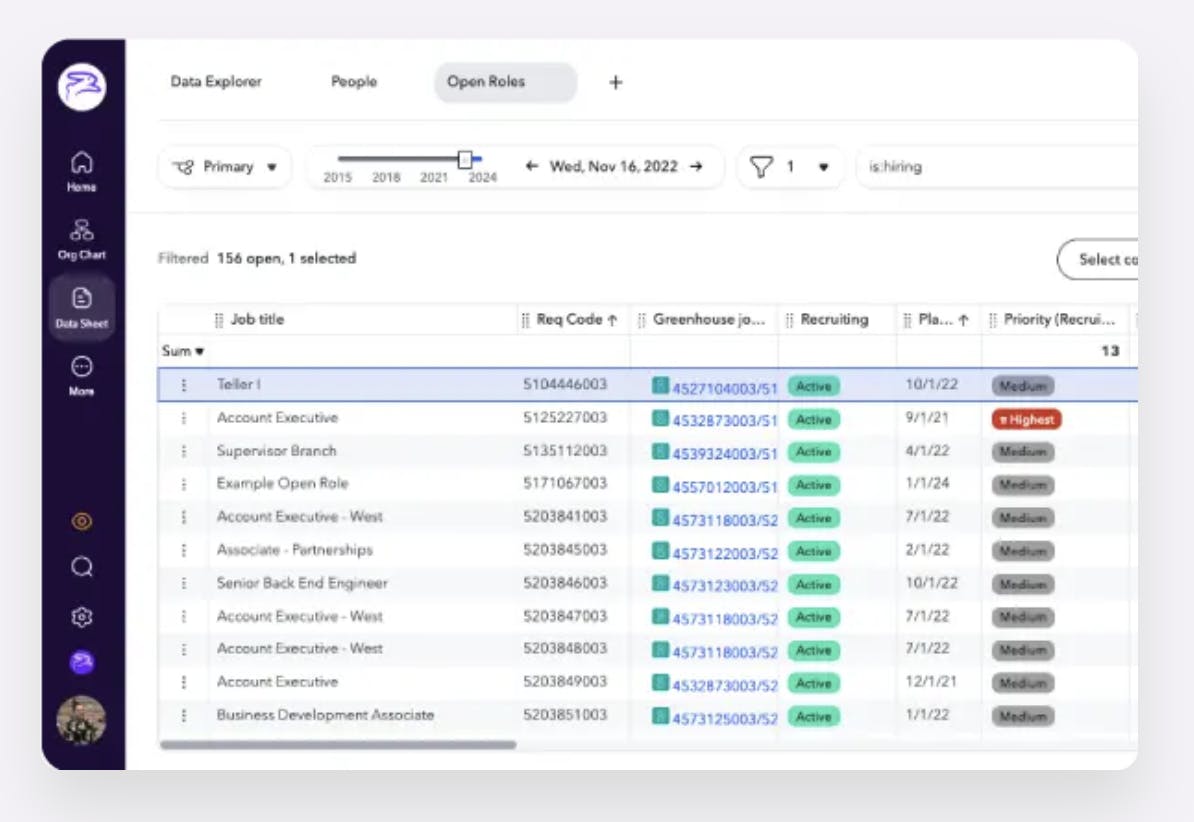Click the timeline date slider handle
This screenshot has height=822, width=1194.
click(x=465, y=159)
